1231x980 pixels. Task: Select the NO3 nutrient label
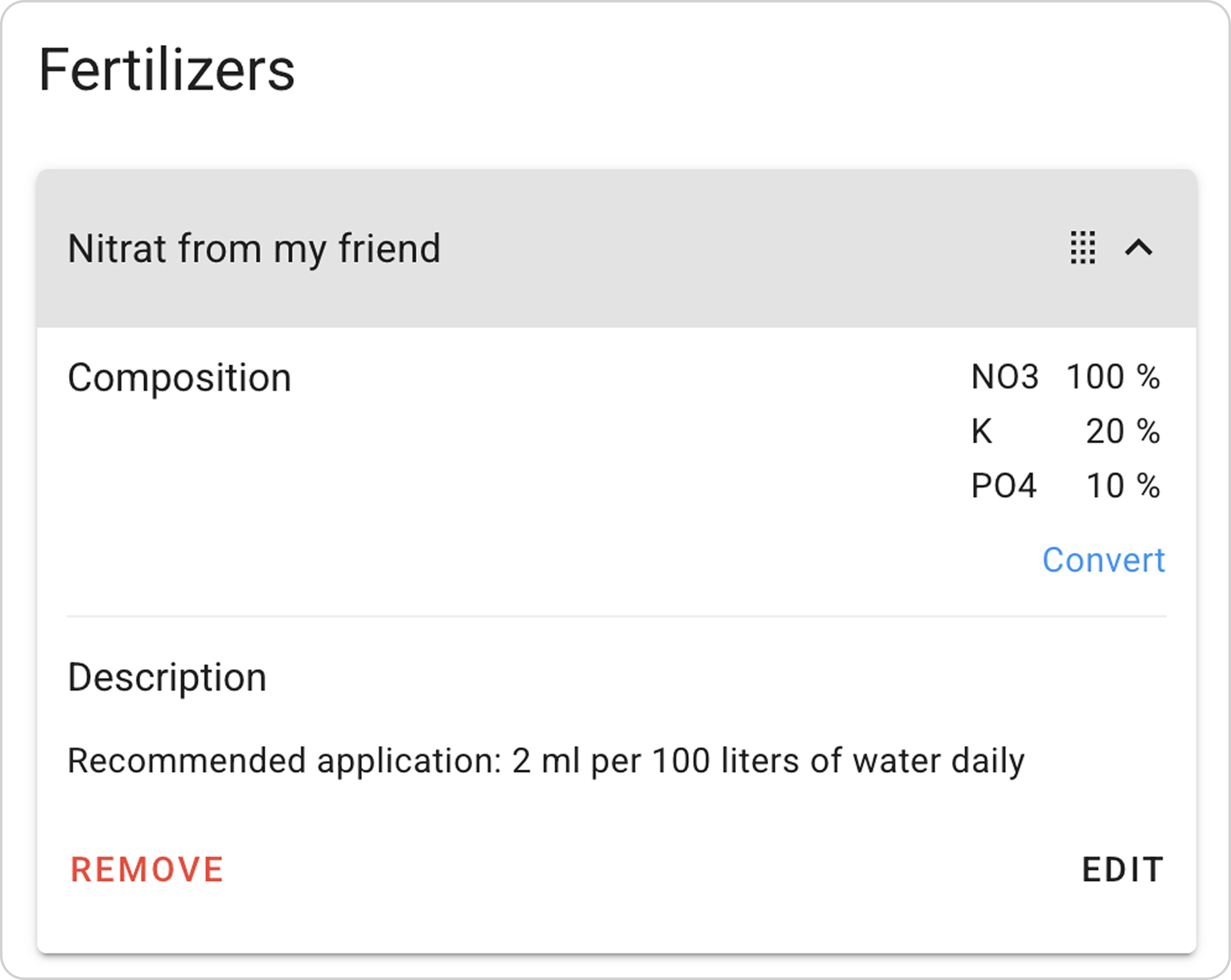click(1004, 377)
